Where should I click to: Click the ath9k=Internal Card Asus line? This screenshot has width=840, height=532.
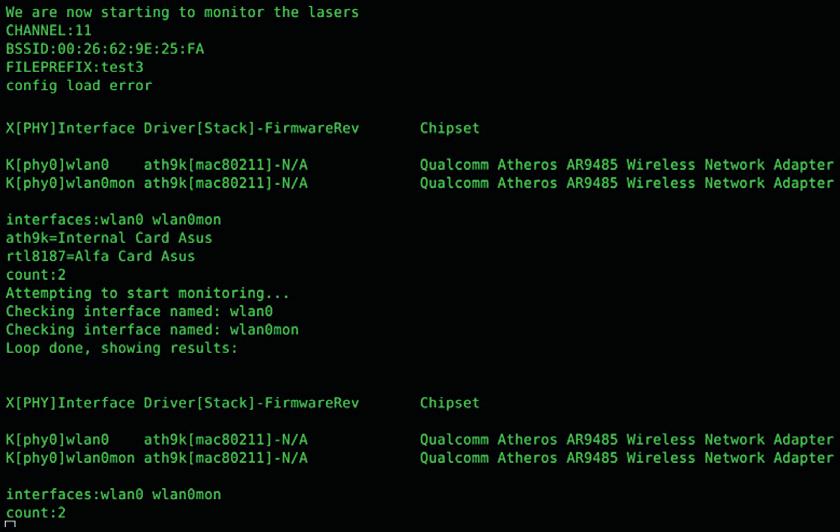(x=109, y=238)
